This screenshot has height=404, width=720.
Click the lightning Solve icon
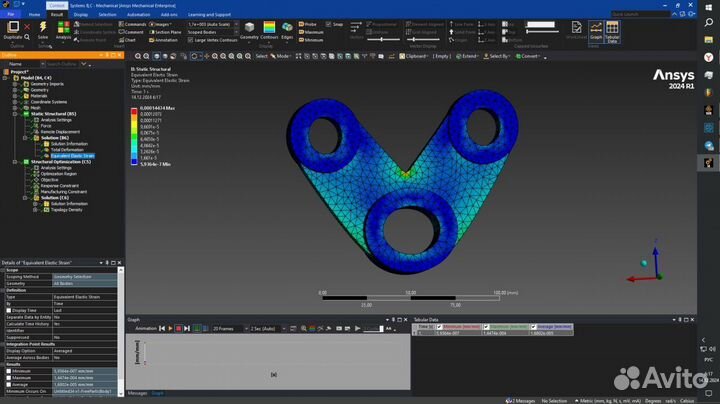click(43, 27)
